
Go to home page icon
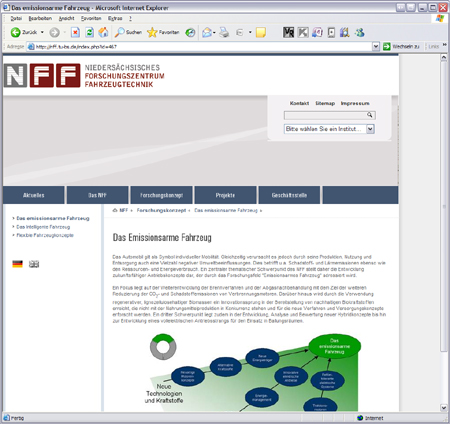[103, 32]
